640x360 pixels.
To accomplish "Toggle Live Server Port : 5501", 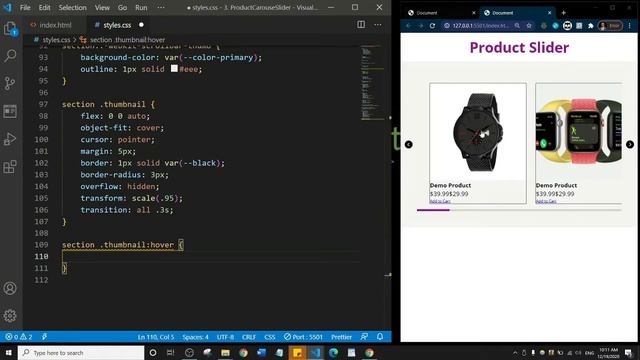I will pyautogui.click(x=303, y=337).
